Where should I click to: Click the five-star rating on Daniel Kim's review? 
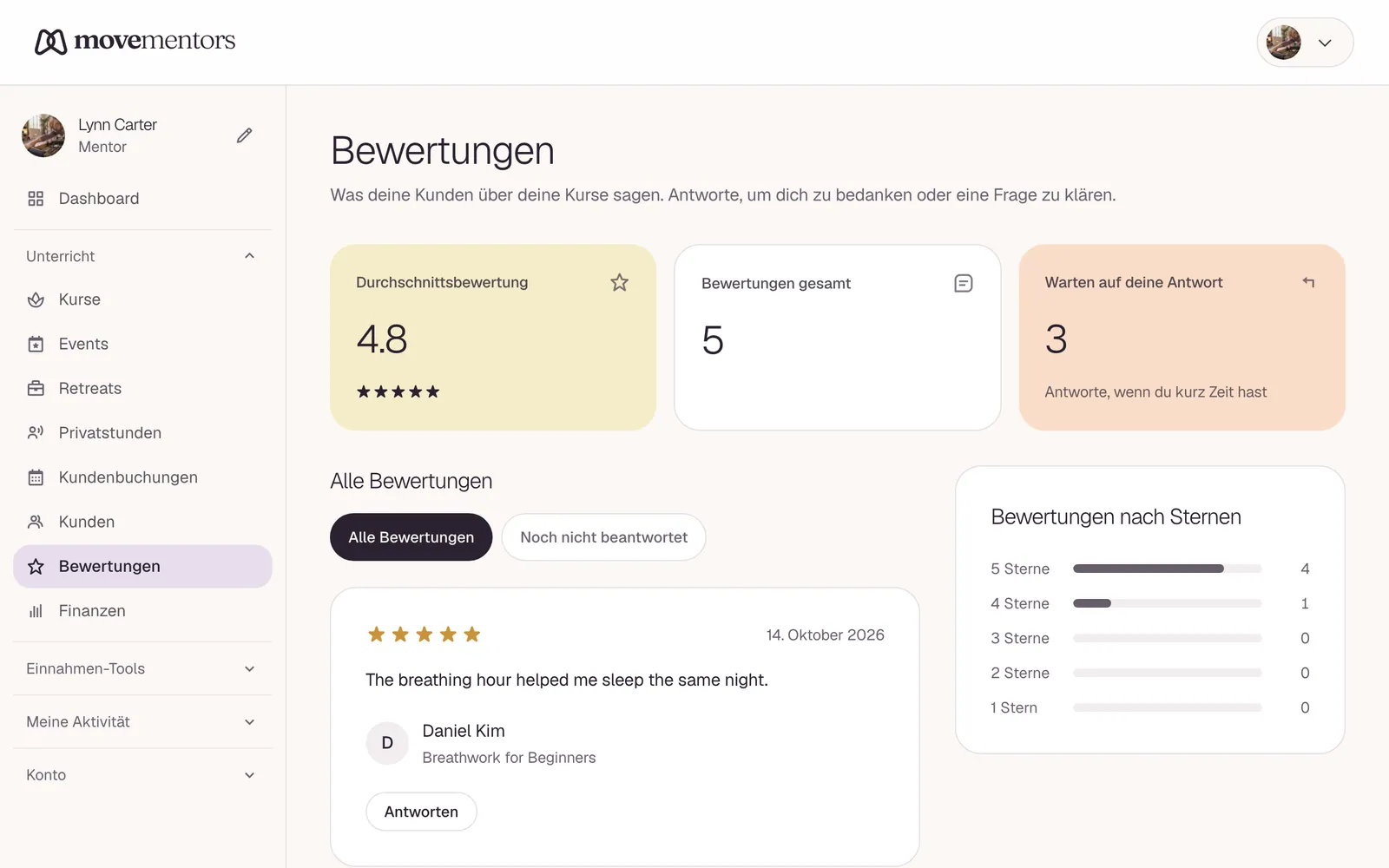pyautogui.click(x=424, y=635)
